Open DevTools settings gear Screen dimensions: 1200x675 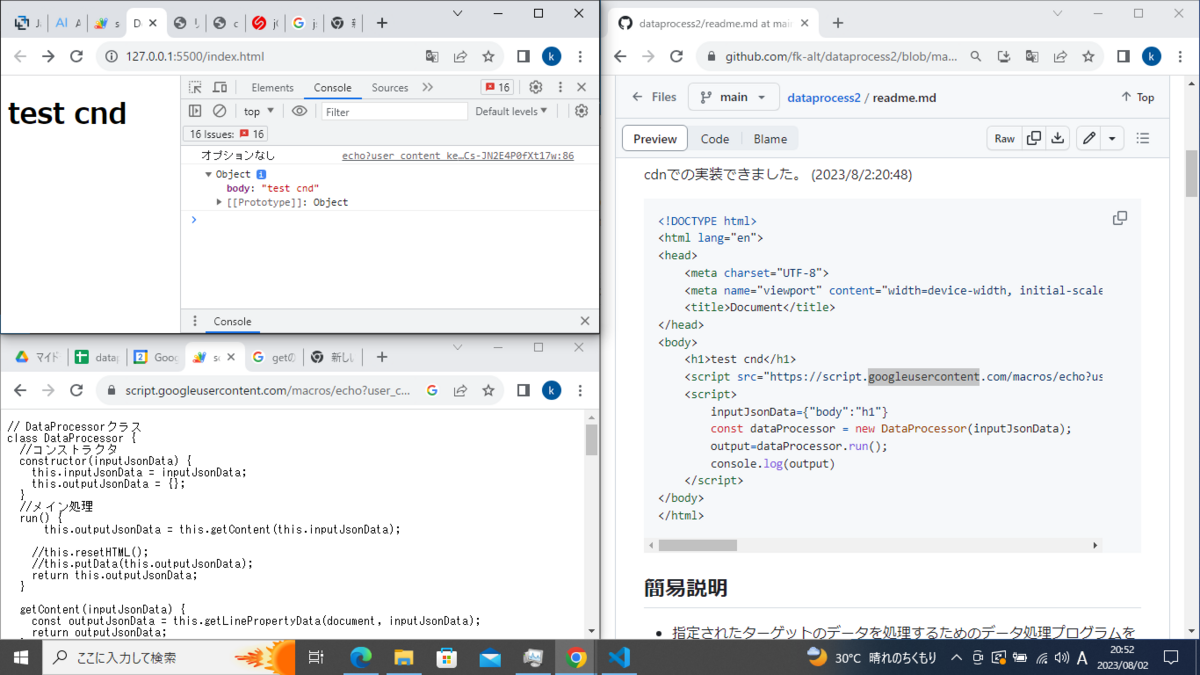[536, 87]
